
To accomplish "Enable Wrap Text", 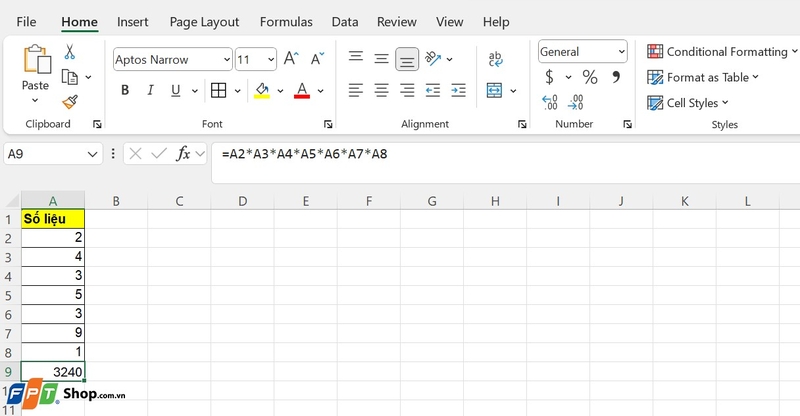I will click(495, 59).
